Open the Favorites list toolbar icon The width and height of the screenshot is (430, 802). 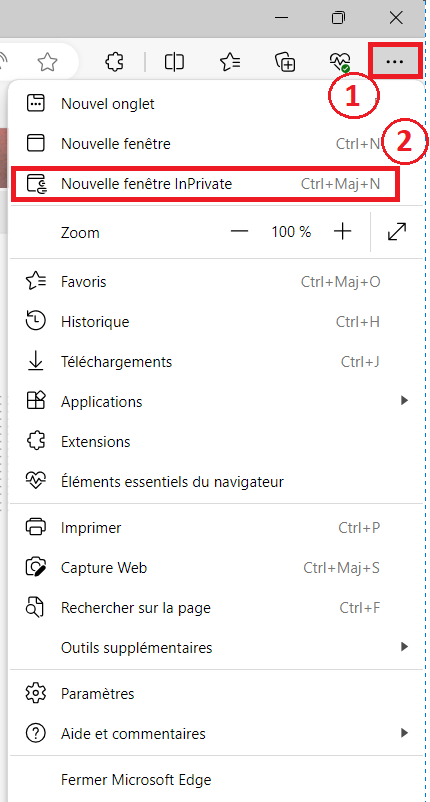230,62
